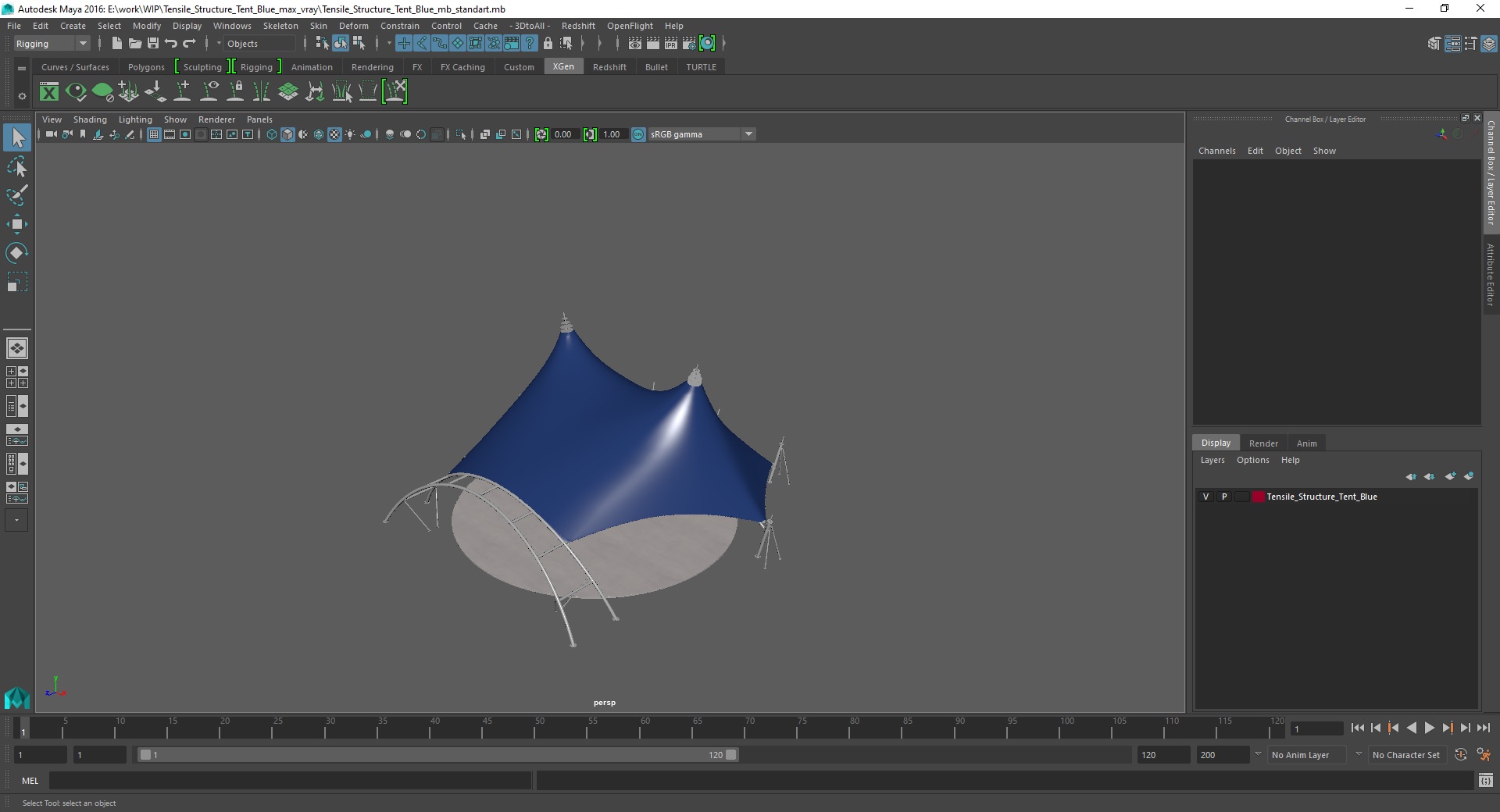Toggle the Wireframe shading viewport icon

pos(272,134)
